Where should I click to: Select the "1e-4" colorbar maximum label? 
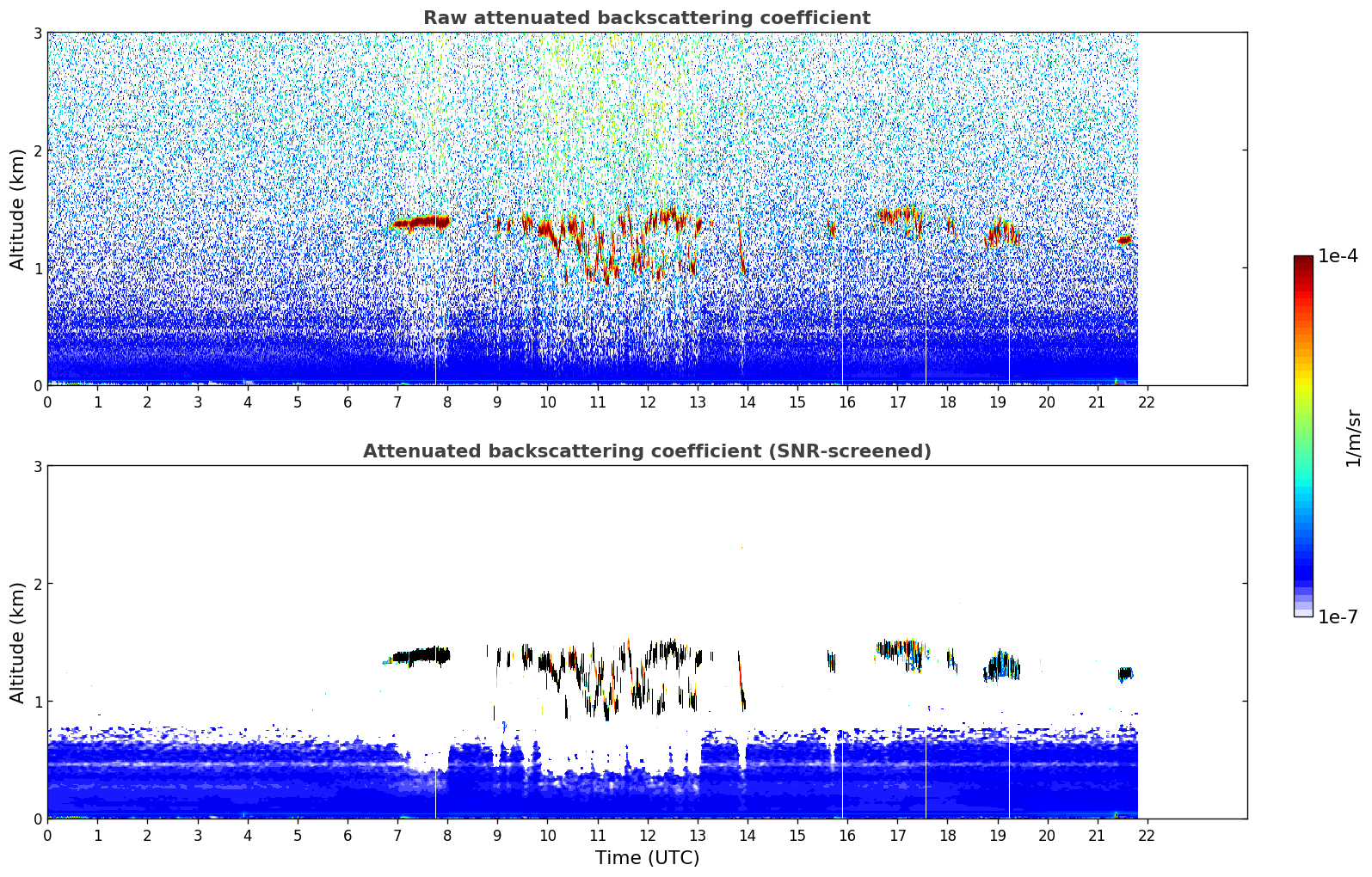1338,256
